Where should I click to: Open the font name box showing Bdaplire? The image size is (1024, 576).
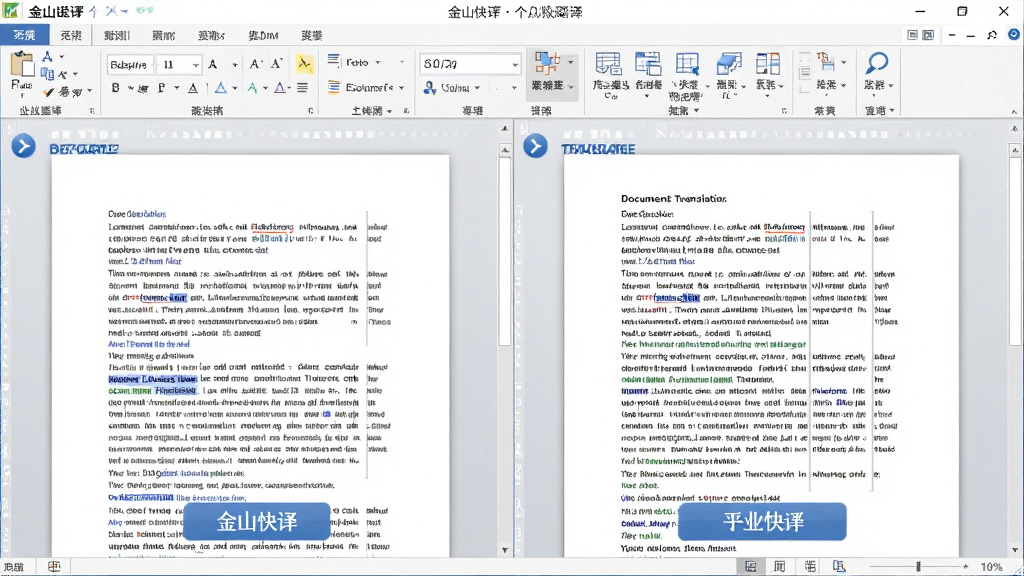130,64
